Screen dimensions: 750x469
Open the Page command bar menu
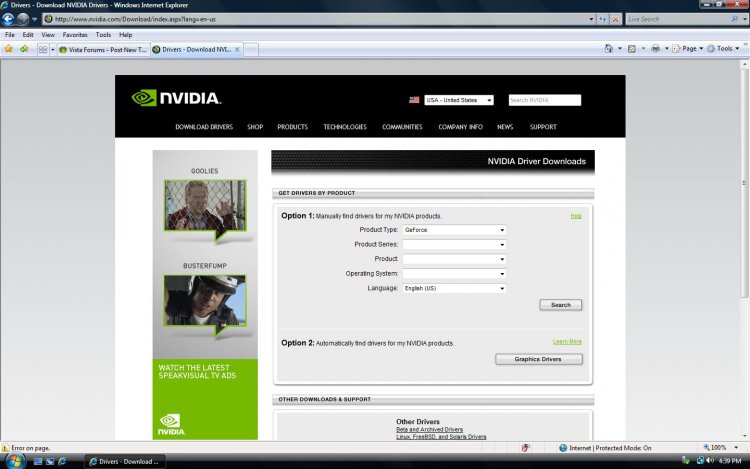[x=688, y=48]
